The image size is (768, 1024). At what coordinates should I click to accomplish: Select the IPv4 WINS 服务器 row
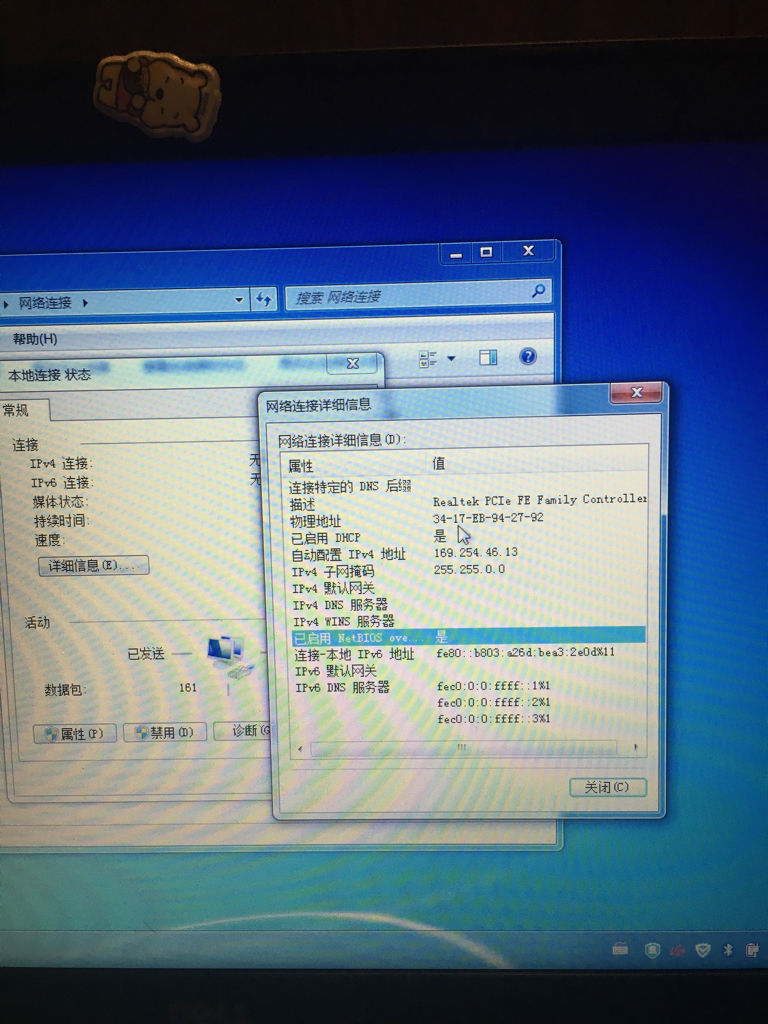pyautogui.click(x=468, y=620)
